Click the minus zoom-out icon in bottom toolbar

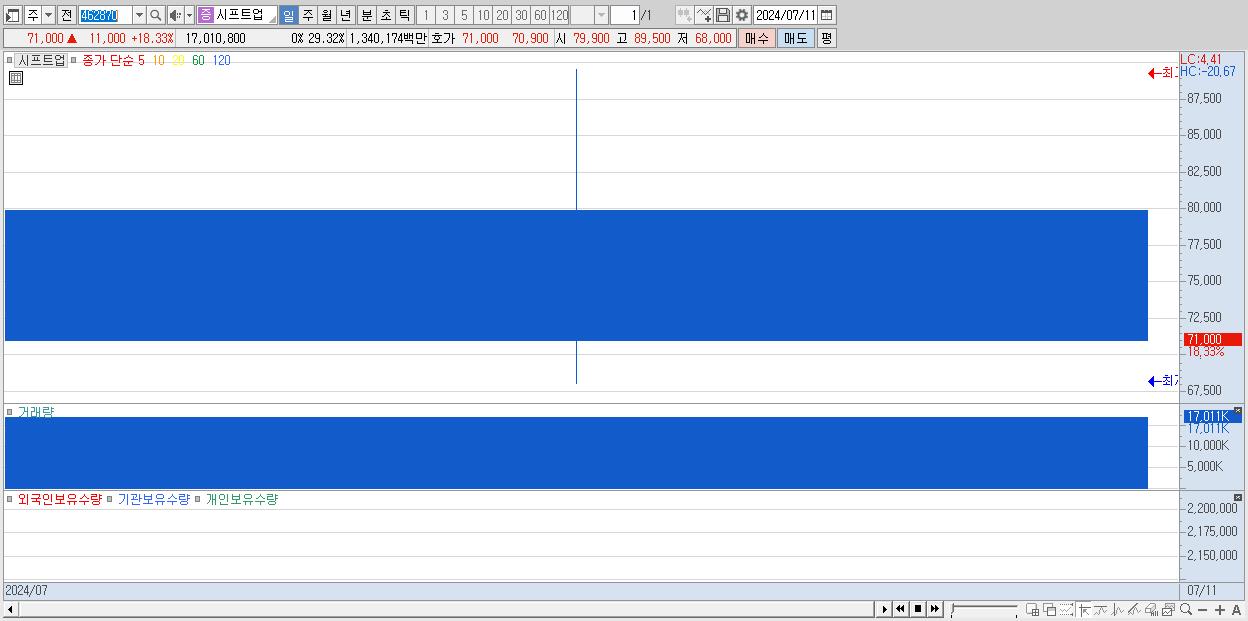tap(1202, 609)
